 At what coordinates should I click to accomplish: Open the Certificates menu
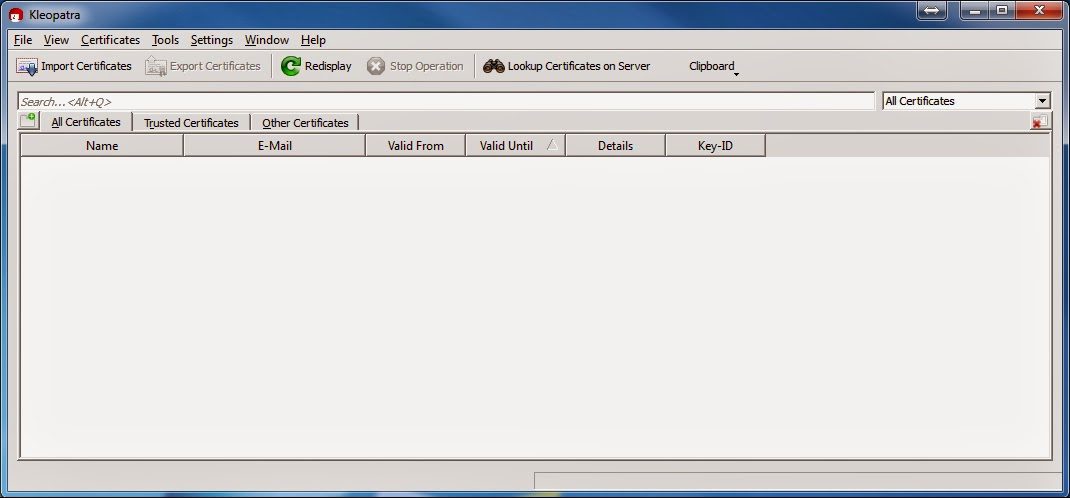110,40
